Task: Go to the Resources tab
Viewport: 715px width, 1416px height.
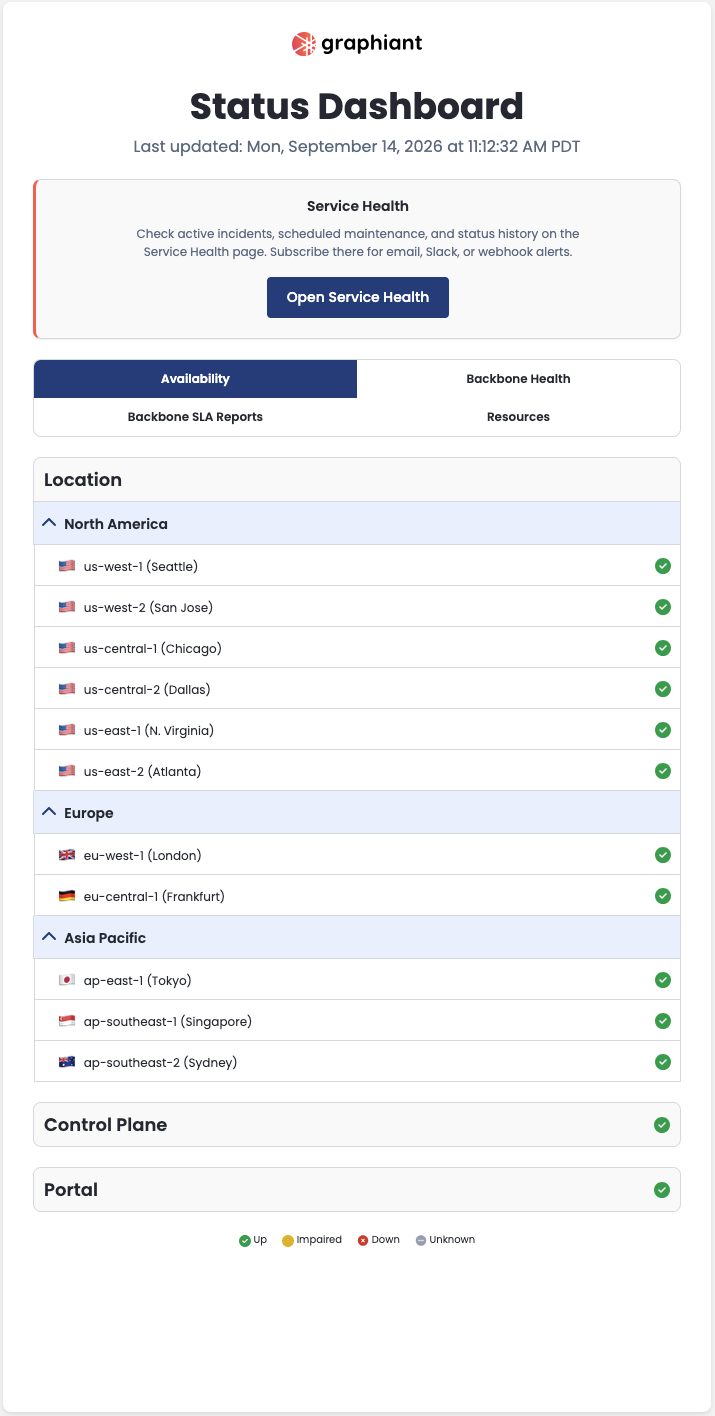Action: [x=518, y=417]
